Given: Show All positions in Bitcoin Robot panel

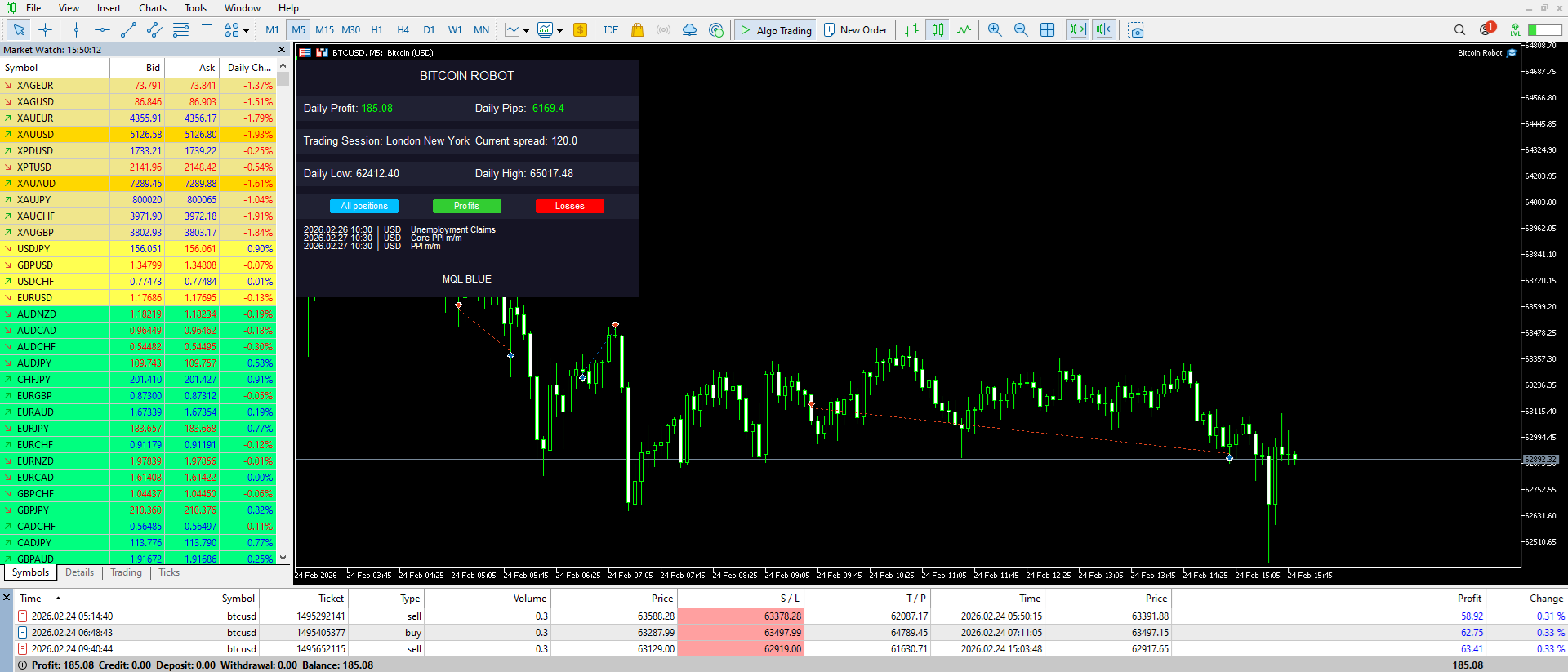Looking at the screenshot, I should click(364, 206).
